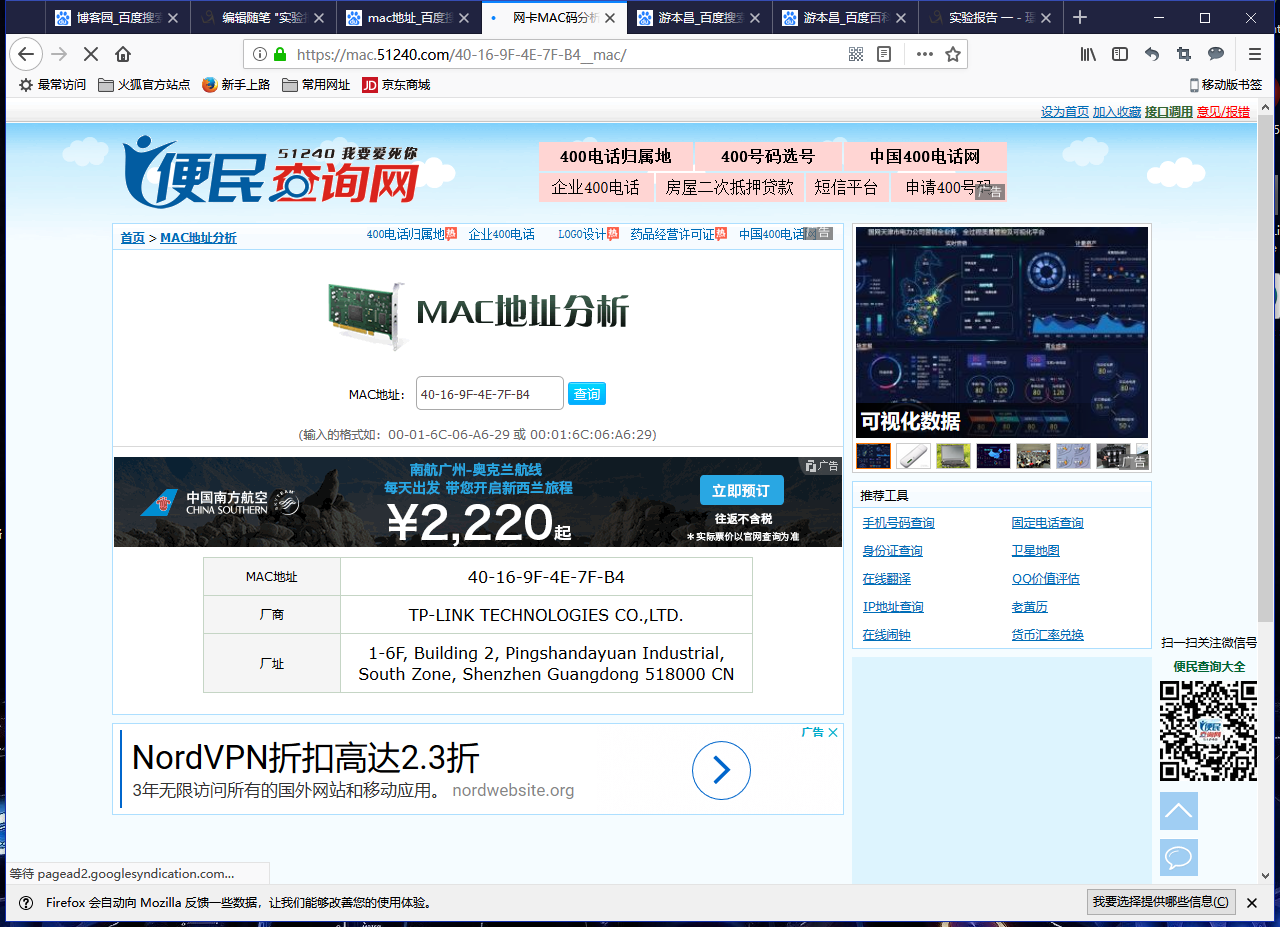Screen dimensions: 1280x927
Task: Open the speech bubble toolbar icon
Action: 1216,54
